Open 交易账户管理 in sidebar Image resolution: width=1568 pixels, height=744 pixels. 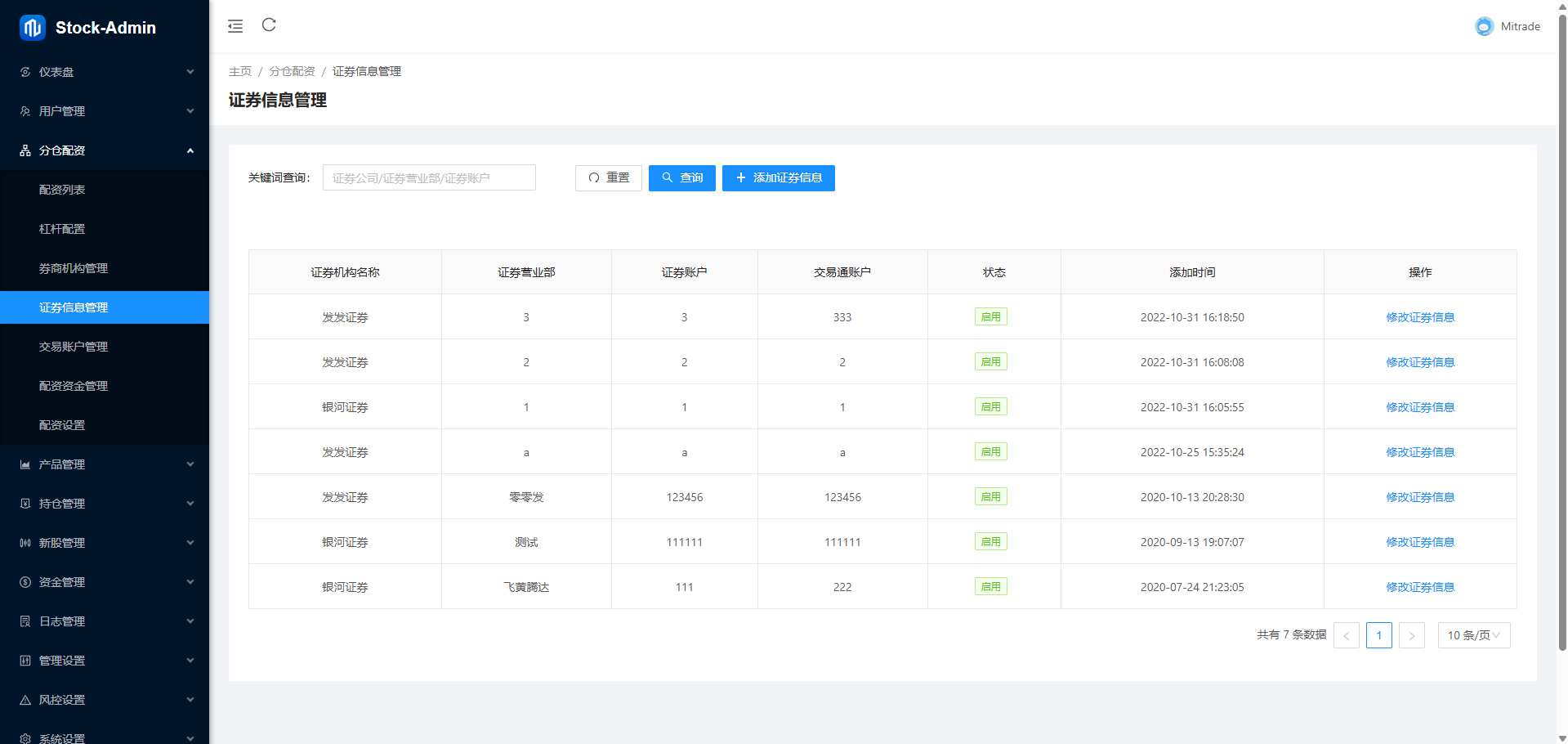pyautogui.click(x=74, y=347)
